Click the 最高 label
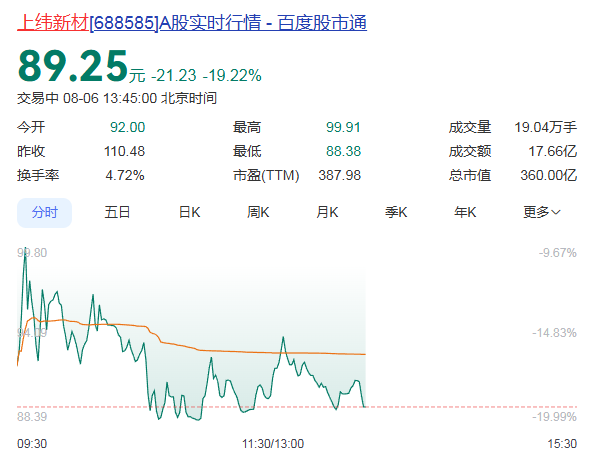Viewport: 593px width, 463px height. click(247, 127)
